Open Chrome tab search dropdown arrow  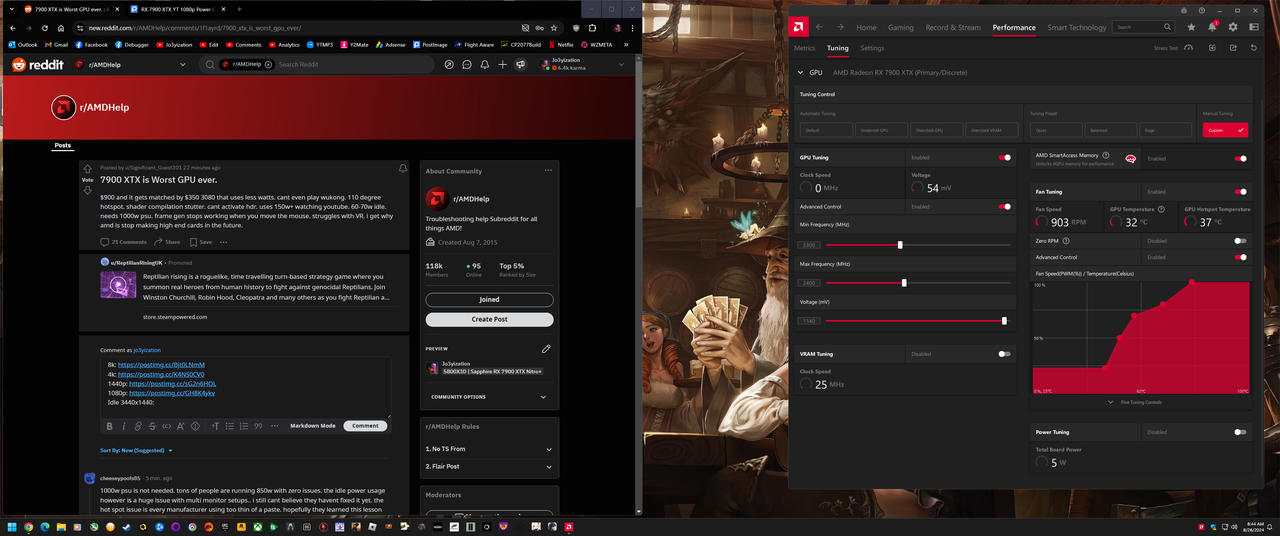(x=11, y=8)
